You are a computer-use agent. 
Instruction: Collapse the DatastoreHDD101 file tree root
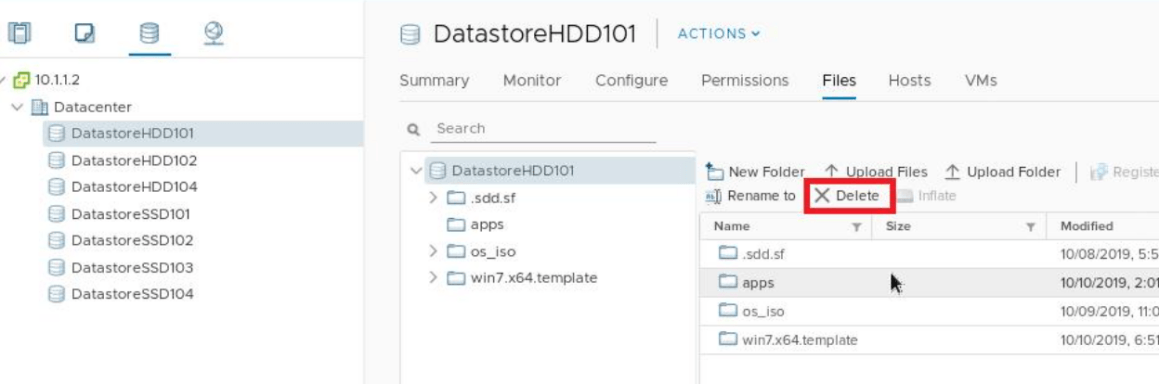416,171
